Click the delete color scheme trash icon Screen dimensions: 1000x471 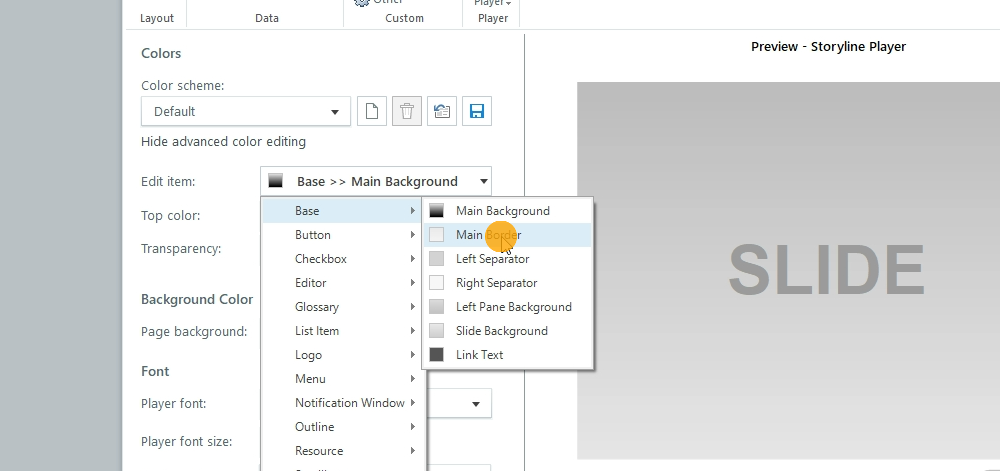407,111
